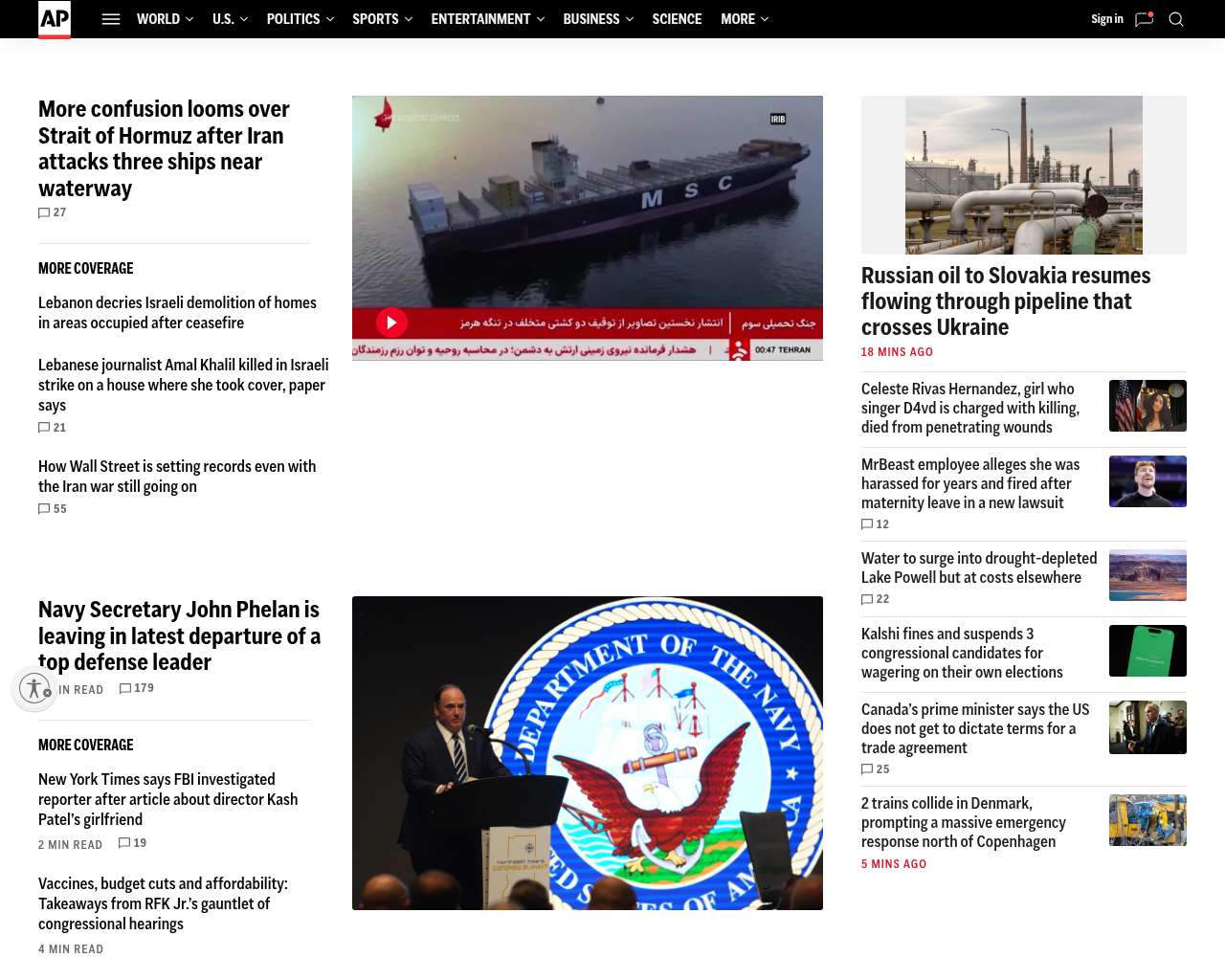The image size is (1225, 980).
Task: Open the hamburger navigation menu
Action: (111, 19)
